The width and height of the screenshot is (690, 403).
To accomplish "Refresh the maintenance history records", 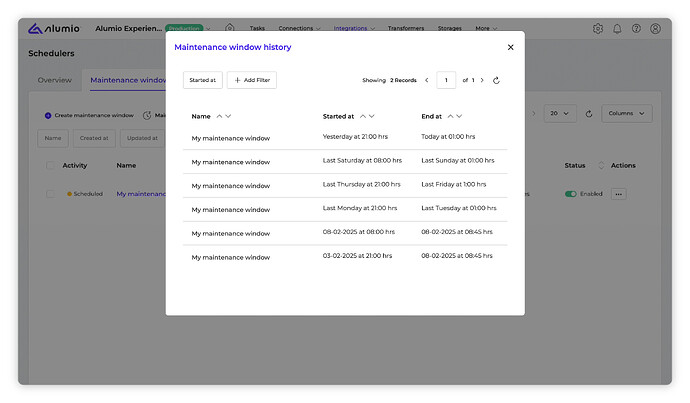I will pos(497,80).
